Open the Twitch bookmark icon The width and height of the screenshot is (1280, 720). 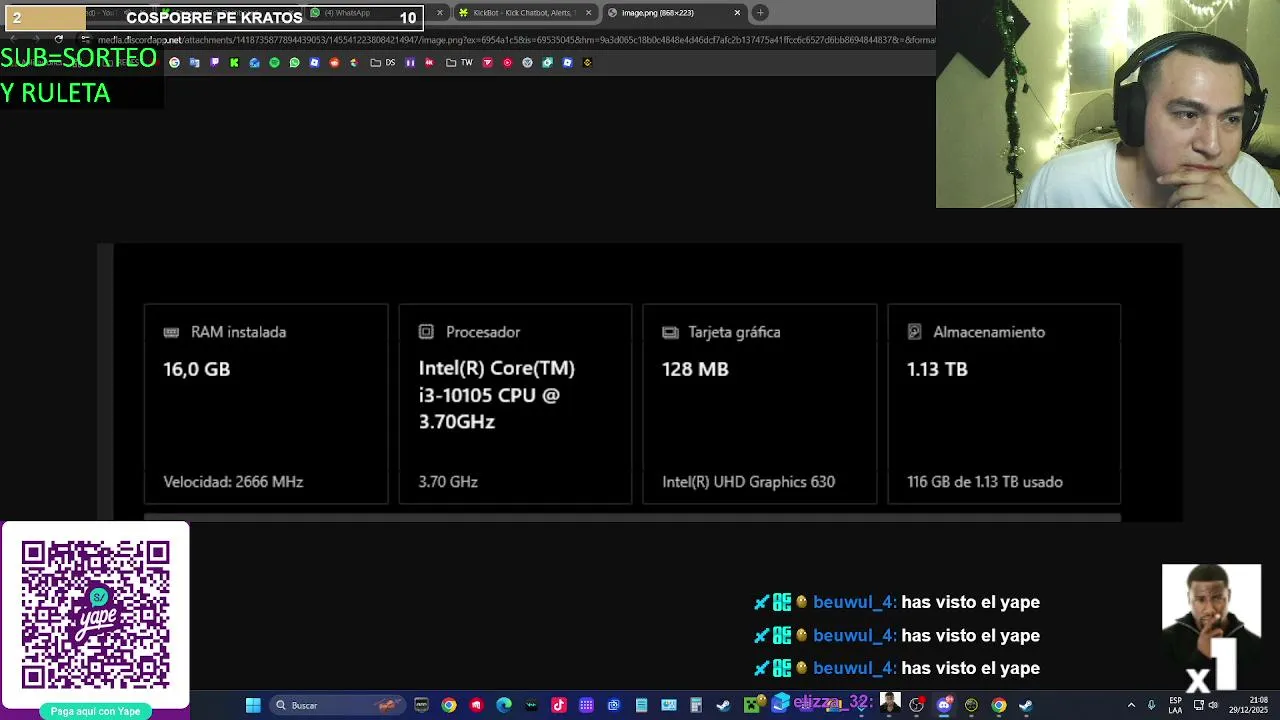click(x=214, y=62)
